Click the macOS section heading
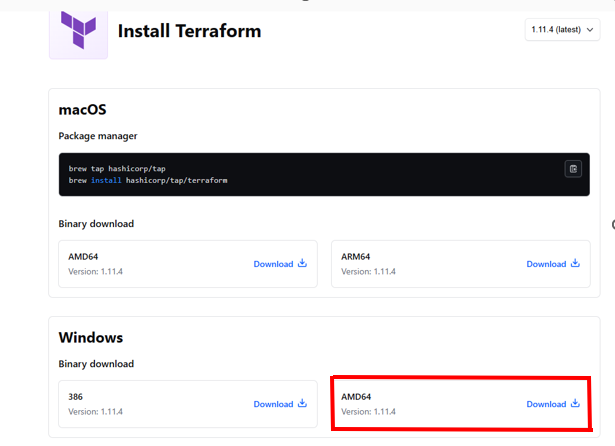 pyautogui.click(x=82, y=109)
